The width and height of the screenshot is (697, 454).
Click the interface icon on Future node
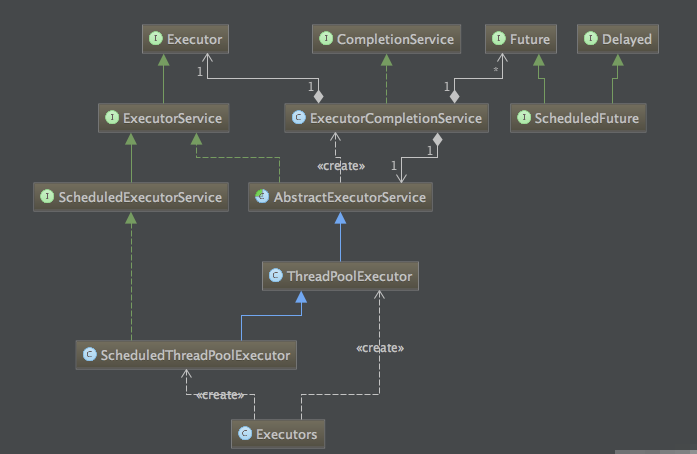(x=499, y=39)
